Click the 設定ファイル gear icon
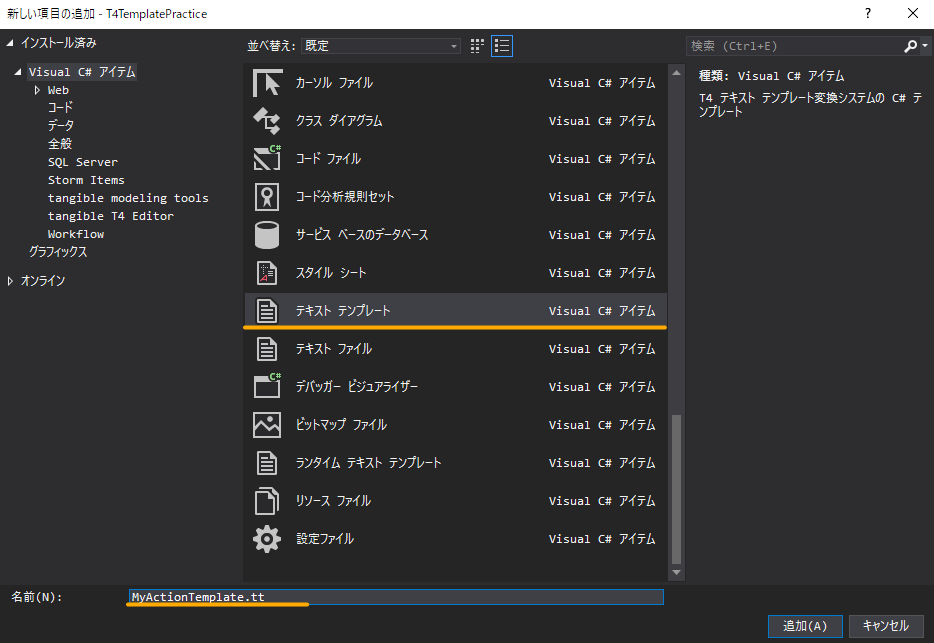This screenshot has width=934, height=643. click(x=267, y=539)
